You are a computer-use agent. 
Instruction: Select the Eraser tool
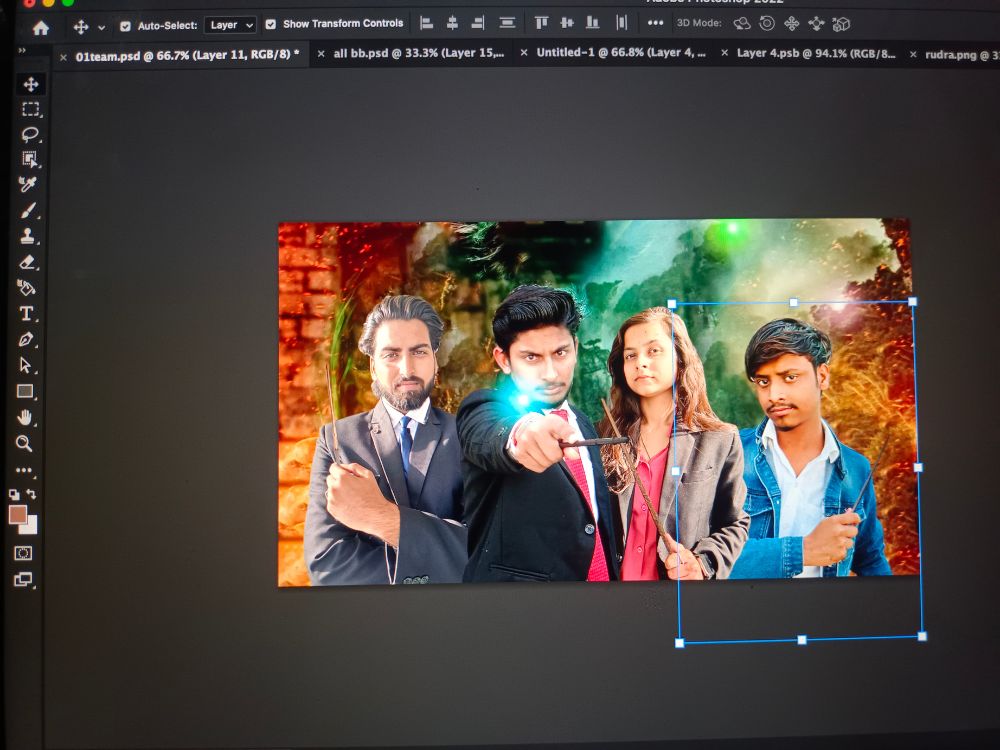(x=27, y=262)
